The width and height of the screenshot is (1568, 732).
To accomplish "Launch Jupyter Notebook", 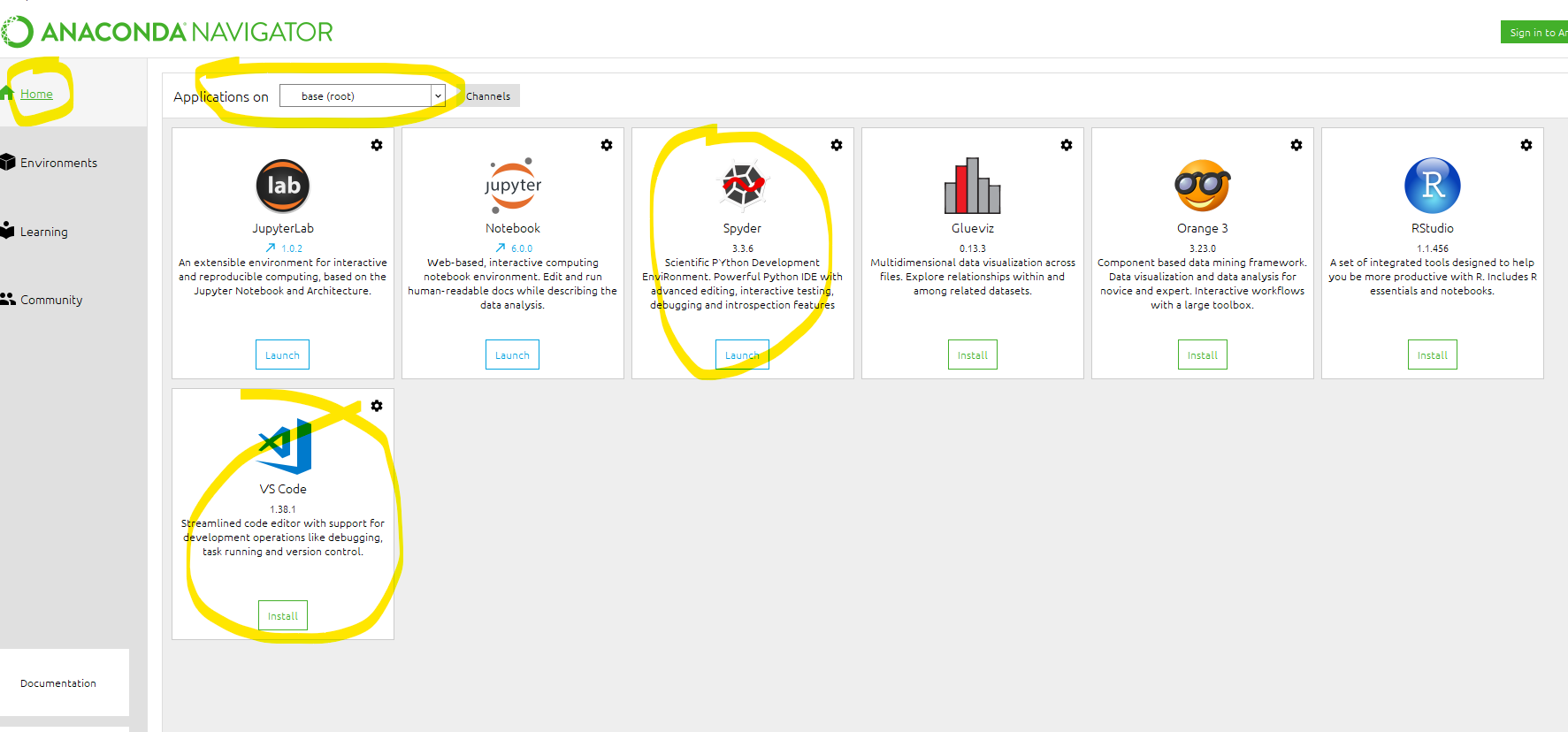I will click(x=513, y=355).
